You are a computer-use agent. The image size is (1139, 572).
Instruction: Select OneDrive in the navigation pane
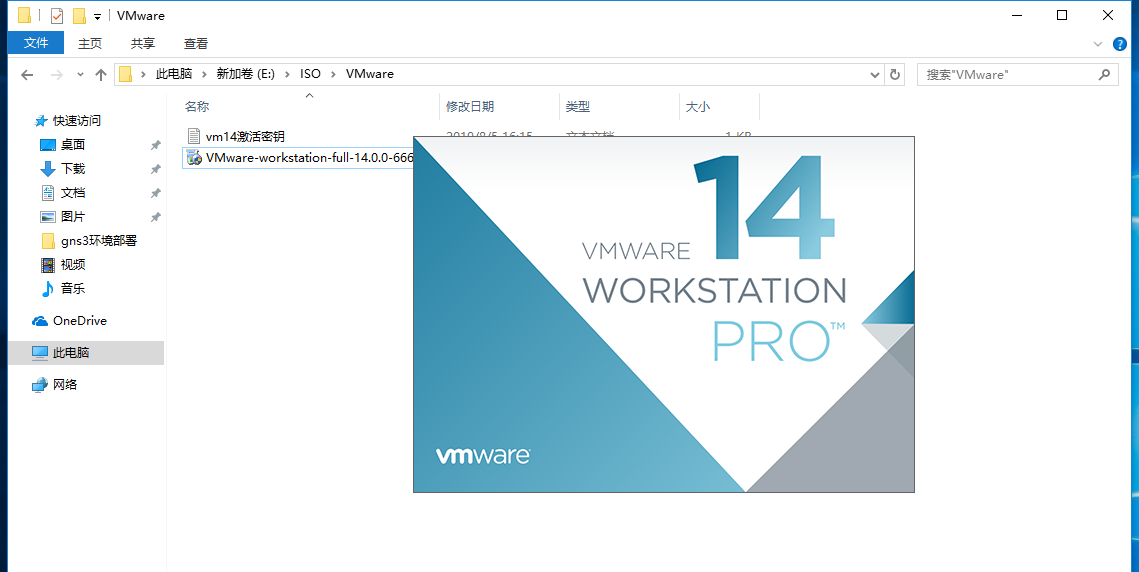click(79, 321)
